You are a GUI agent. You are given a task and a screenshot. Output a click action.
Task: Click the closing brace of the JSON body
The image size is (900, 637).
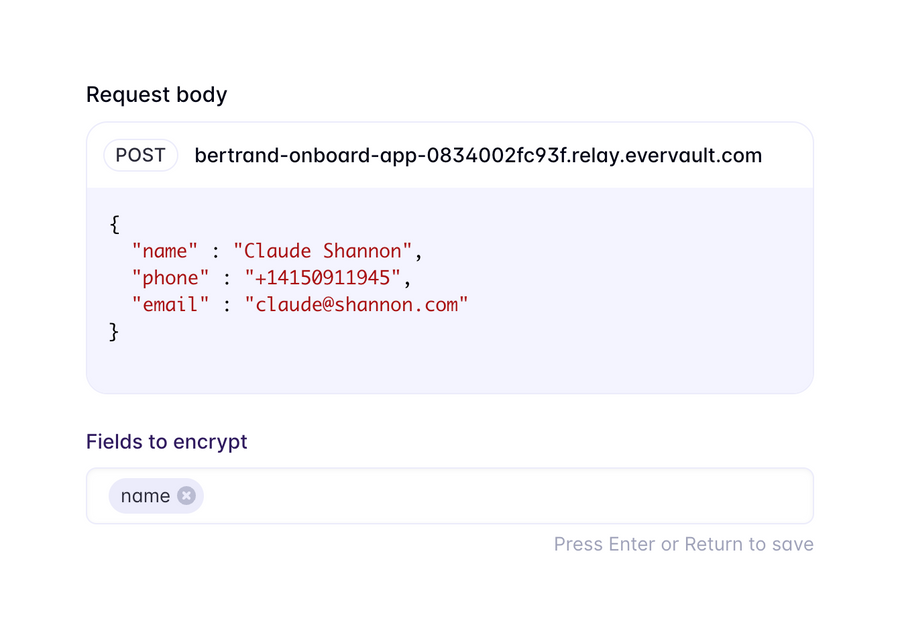(113, 330)
